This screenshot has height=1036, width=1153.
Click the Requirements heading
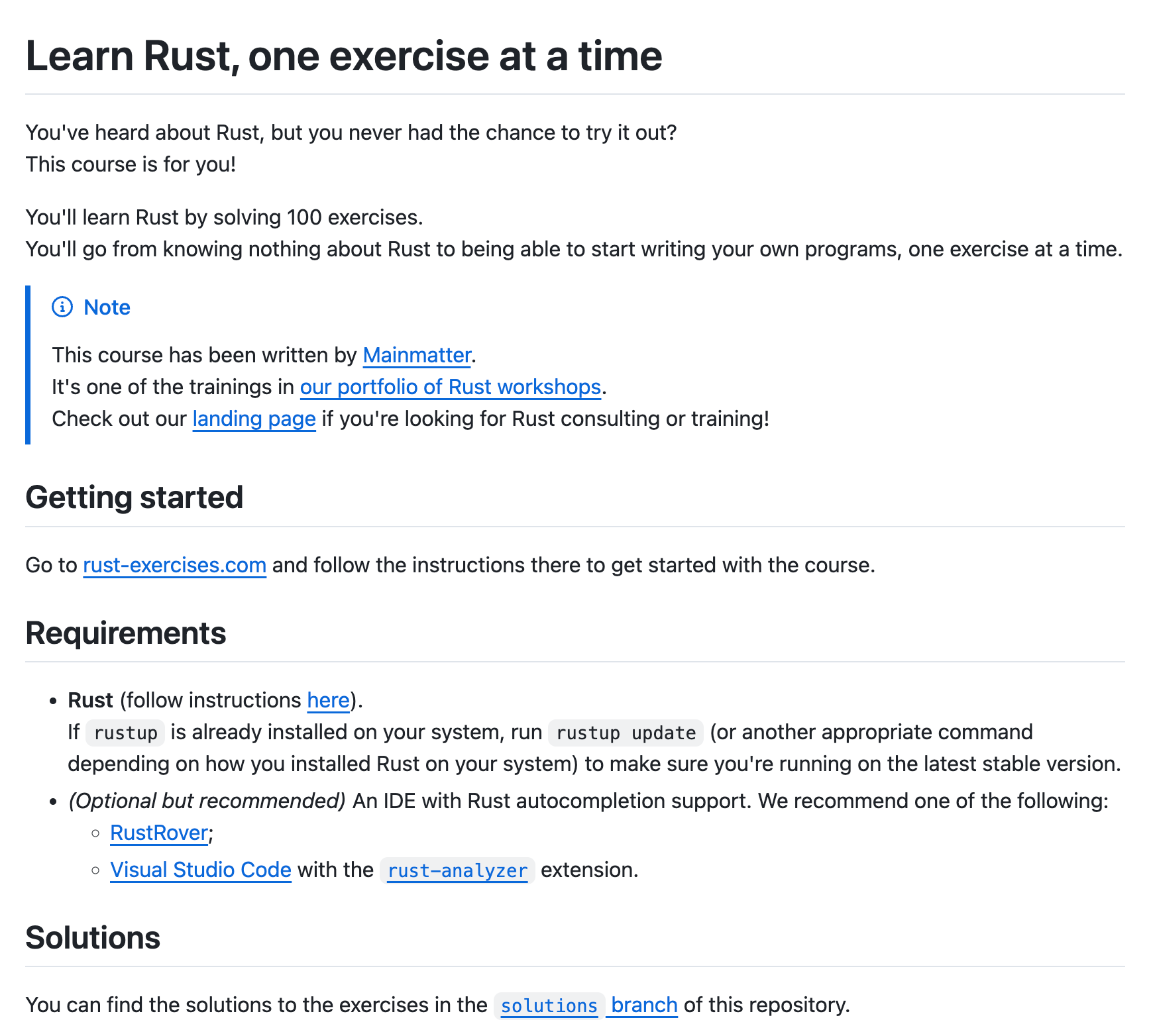click(126, 633)
